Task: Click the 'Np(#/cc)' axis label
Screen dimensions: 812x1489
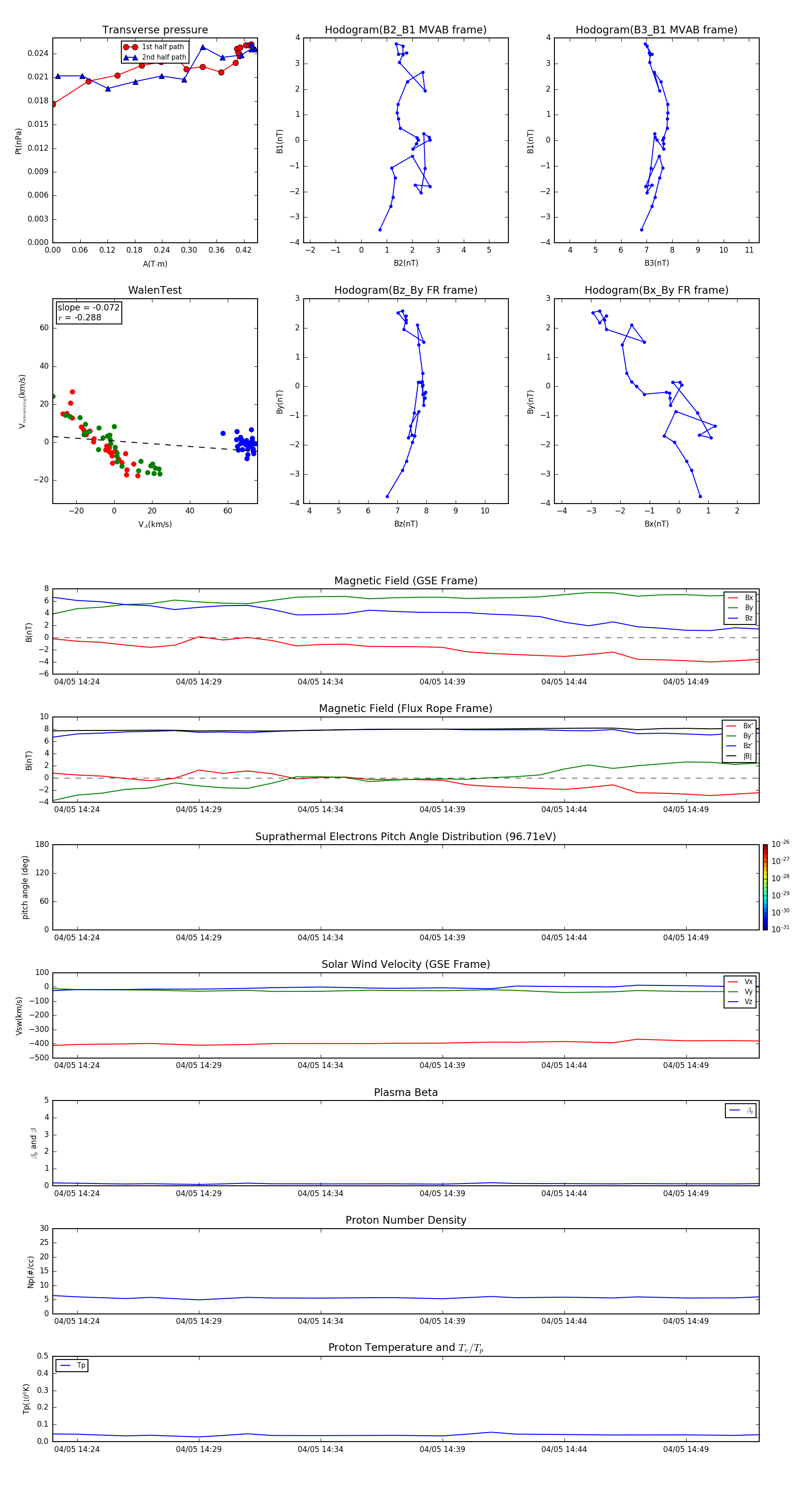Action: click(x=31, y=1272)
